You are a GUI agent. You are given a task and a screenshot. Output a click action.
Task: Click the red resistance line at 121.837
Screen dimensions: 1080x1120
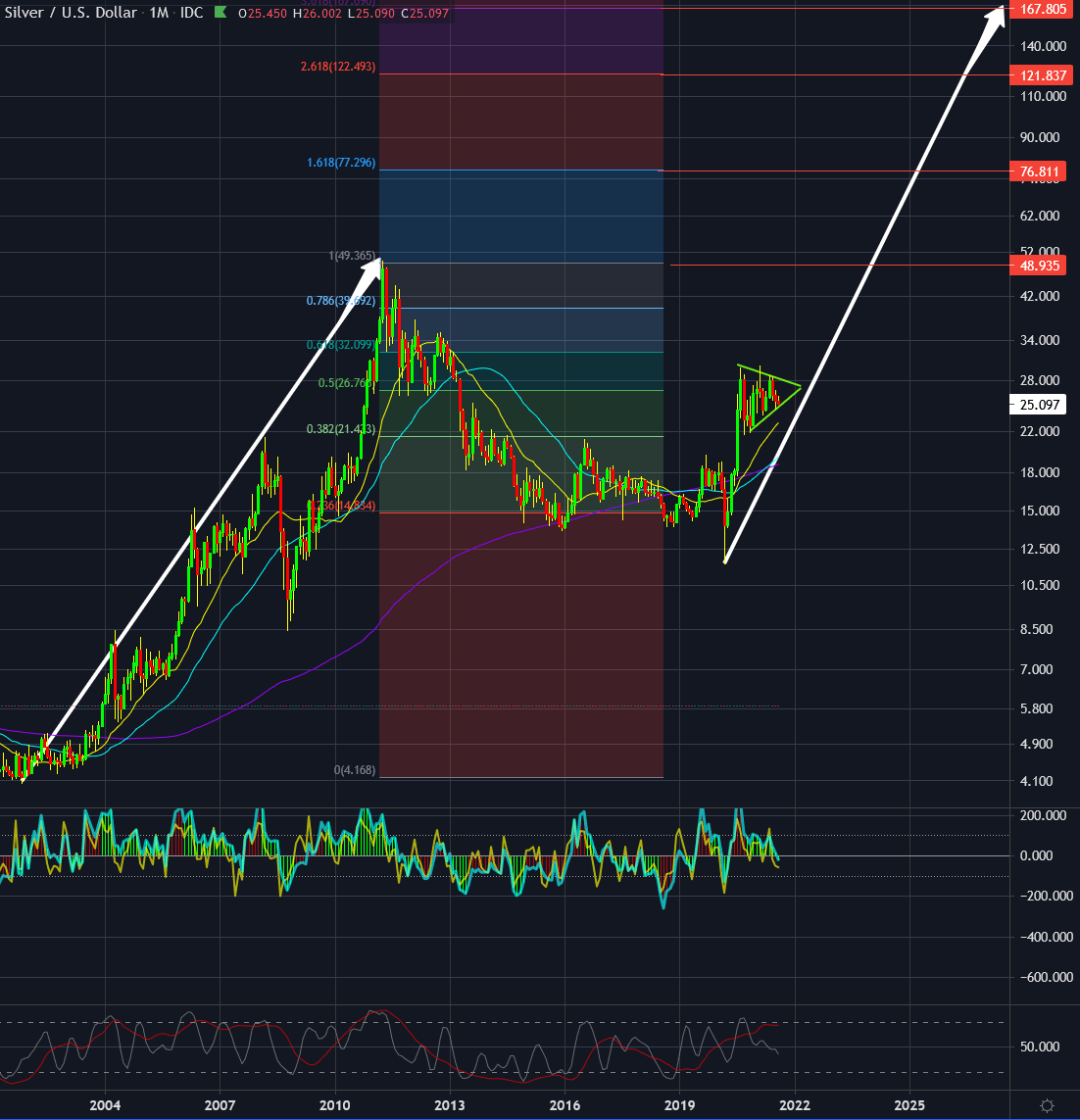833,74
